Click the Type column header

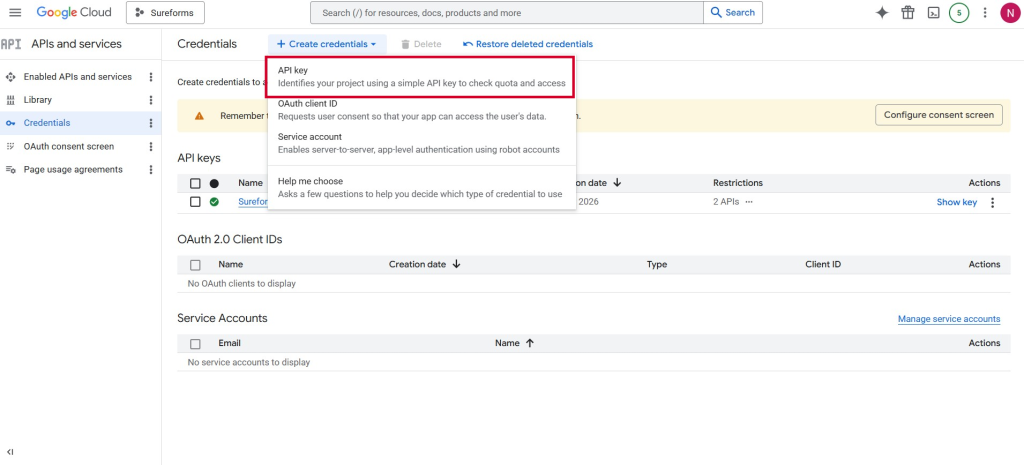pyautogui.click(x=657, y=265)
